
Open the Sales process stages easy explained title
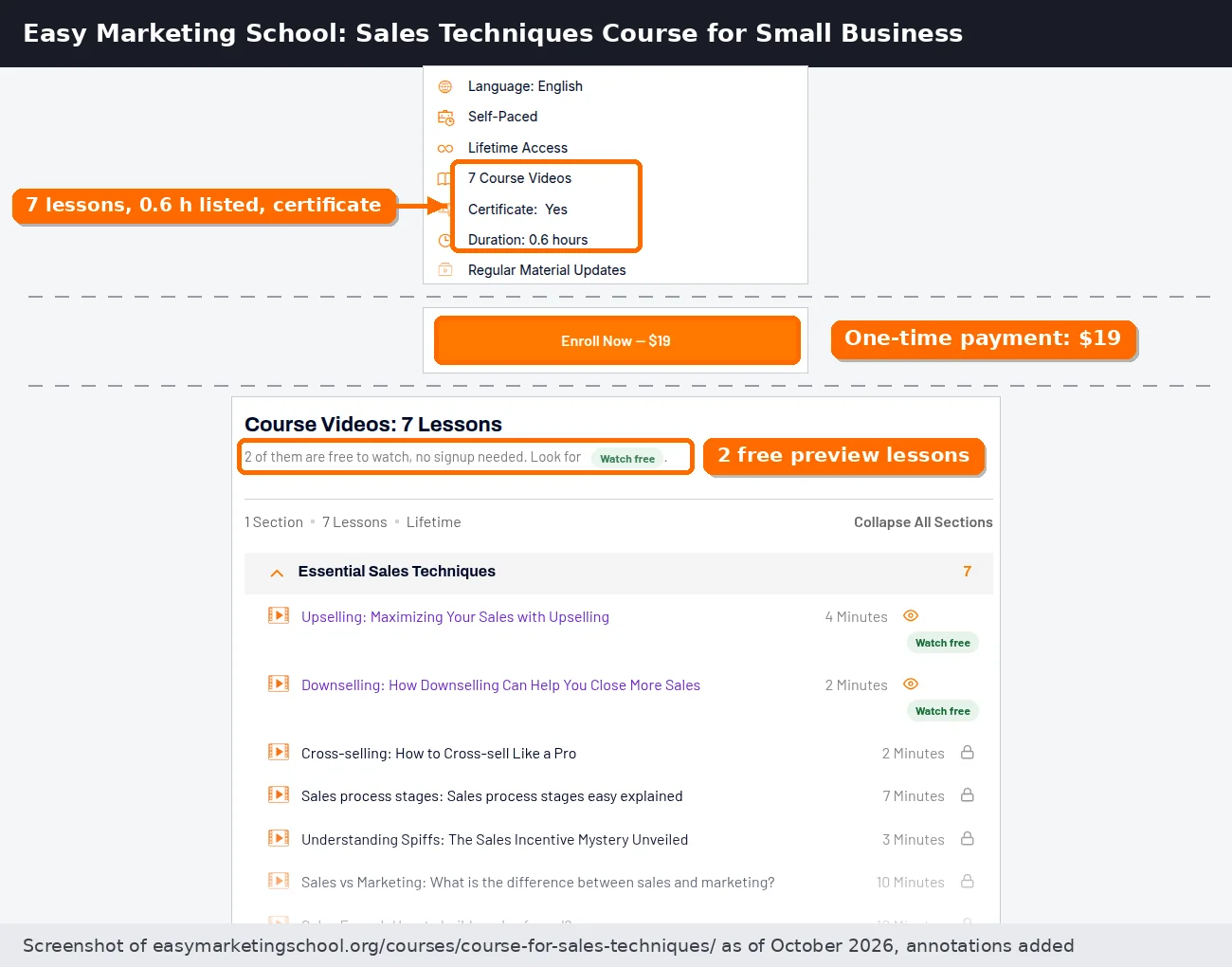(492, 796)
